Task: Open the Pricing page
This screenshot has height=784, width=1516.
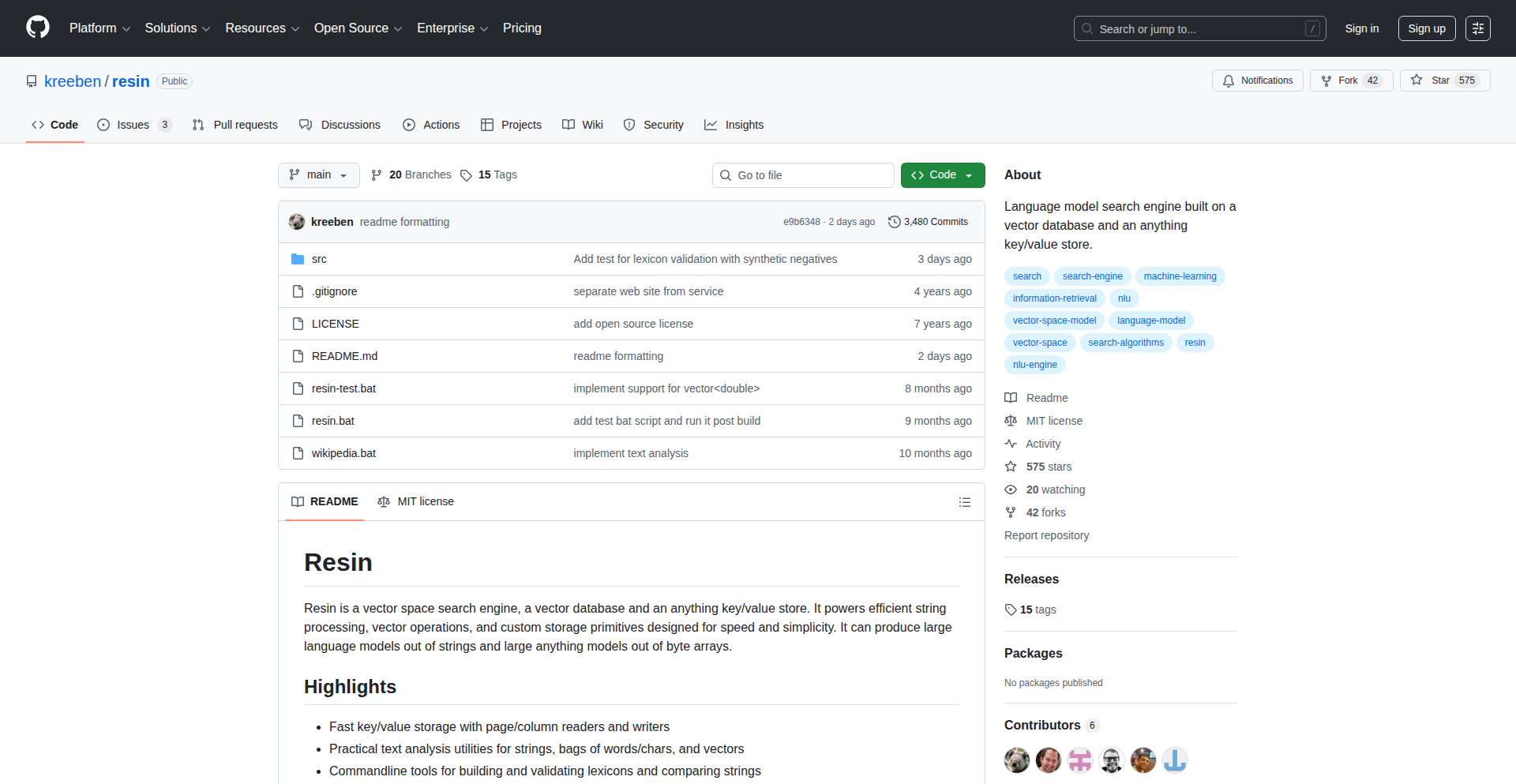Action: click(522, 28)
